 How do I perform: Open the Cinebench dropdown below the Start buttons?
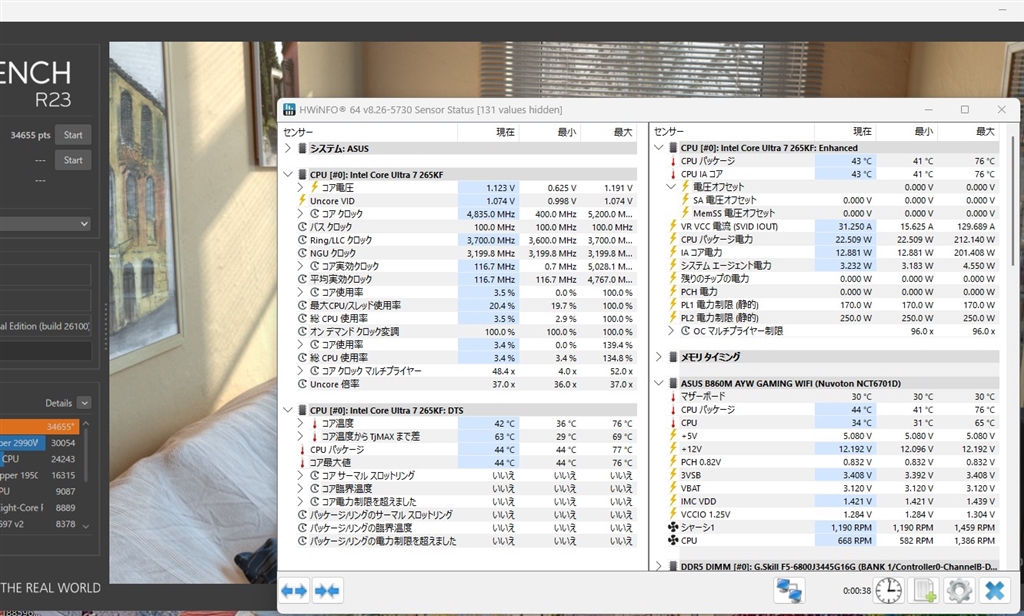pyautogui.click(x=45, y=223)
